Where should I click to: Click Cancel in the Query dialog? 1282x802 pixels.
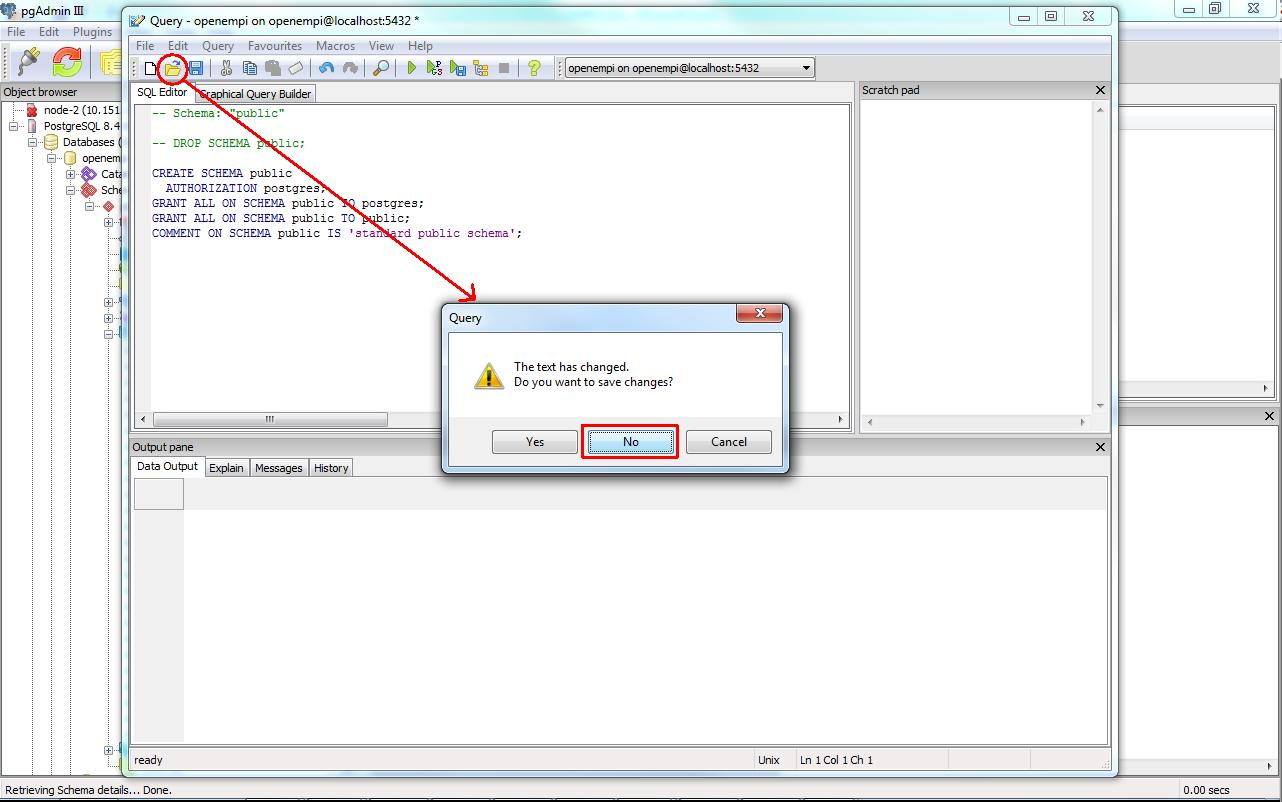tap(729, 442)
